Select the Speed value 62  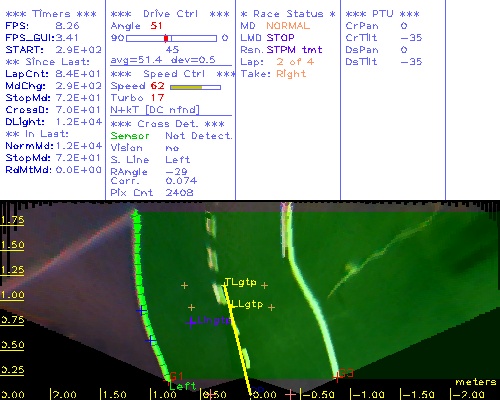[157, 86]
